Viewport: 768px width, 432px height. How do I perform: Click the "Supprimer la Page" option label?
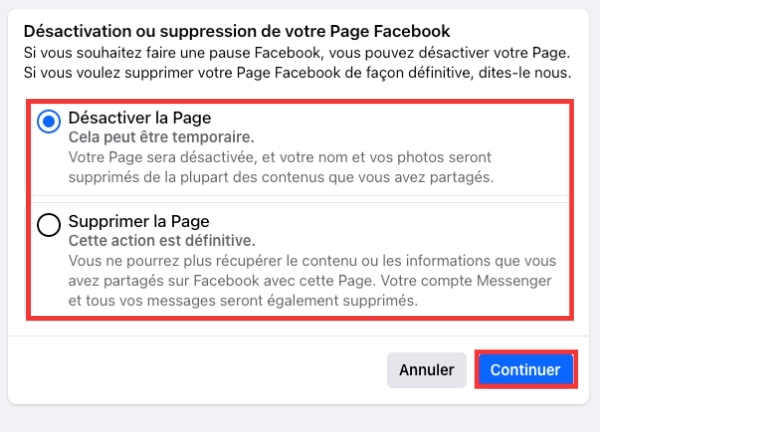[138, 222]
